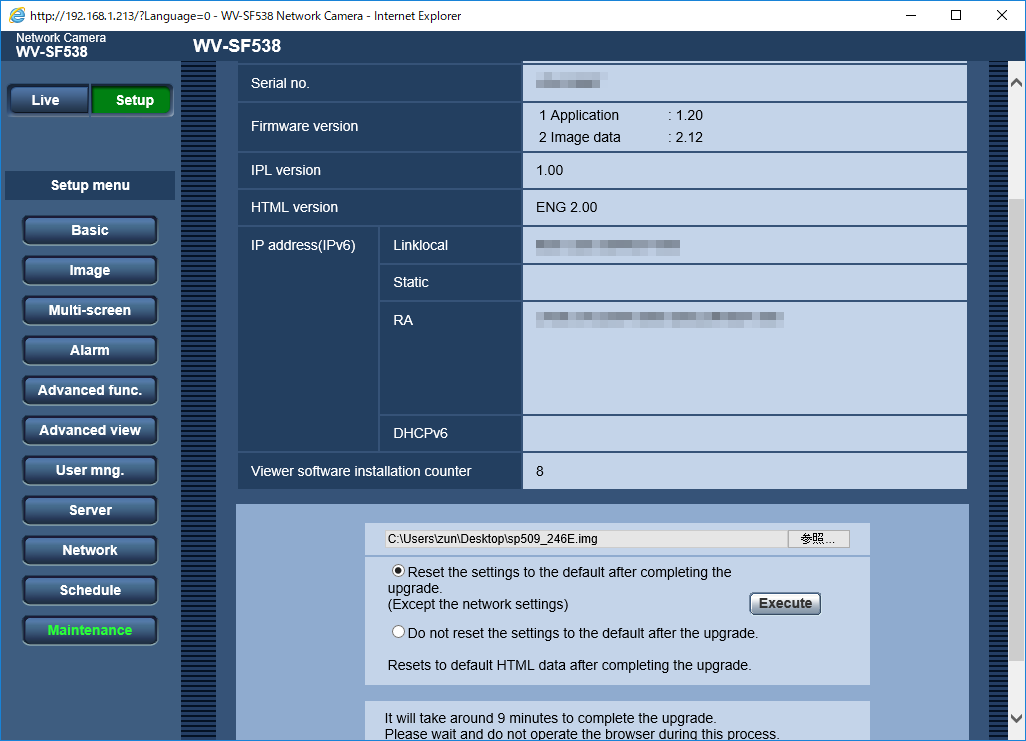The image size is (1026, 741).
Task: Click the Linklocal row label
Action: (x=421, y=245)
